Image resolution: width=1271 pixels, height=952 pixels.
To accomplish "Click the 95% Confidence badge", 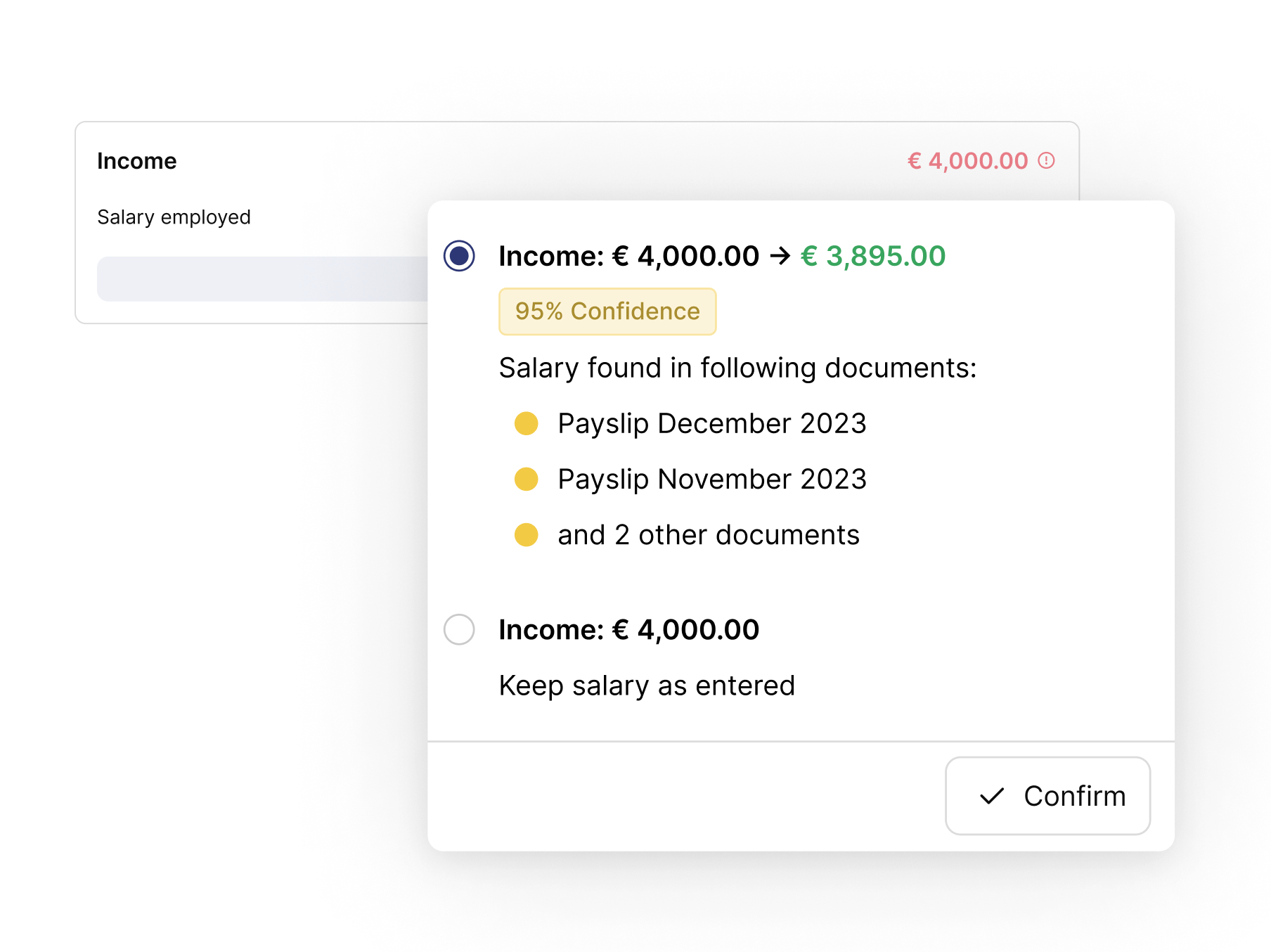I will 607,311.
